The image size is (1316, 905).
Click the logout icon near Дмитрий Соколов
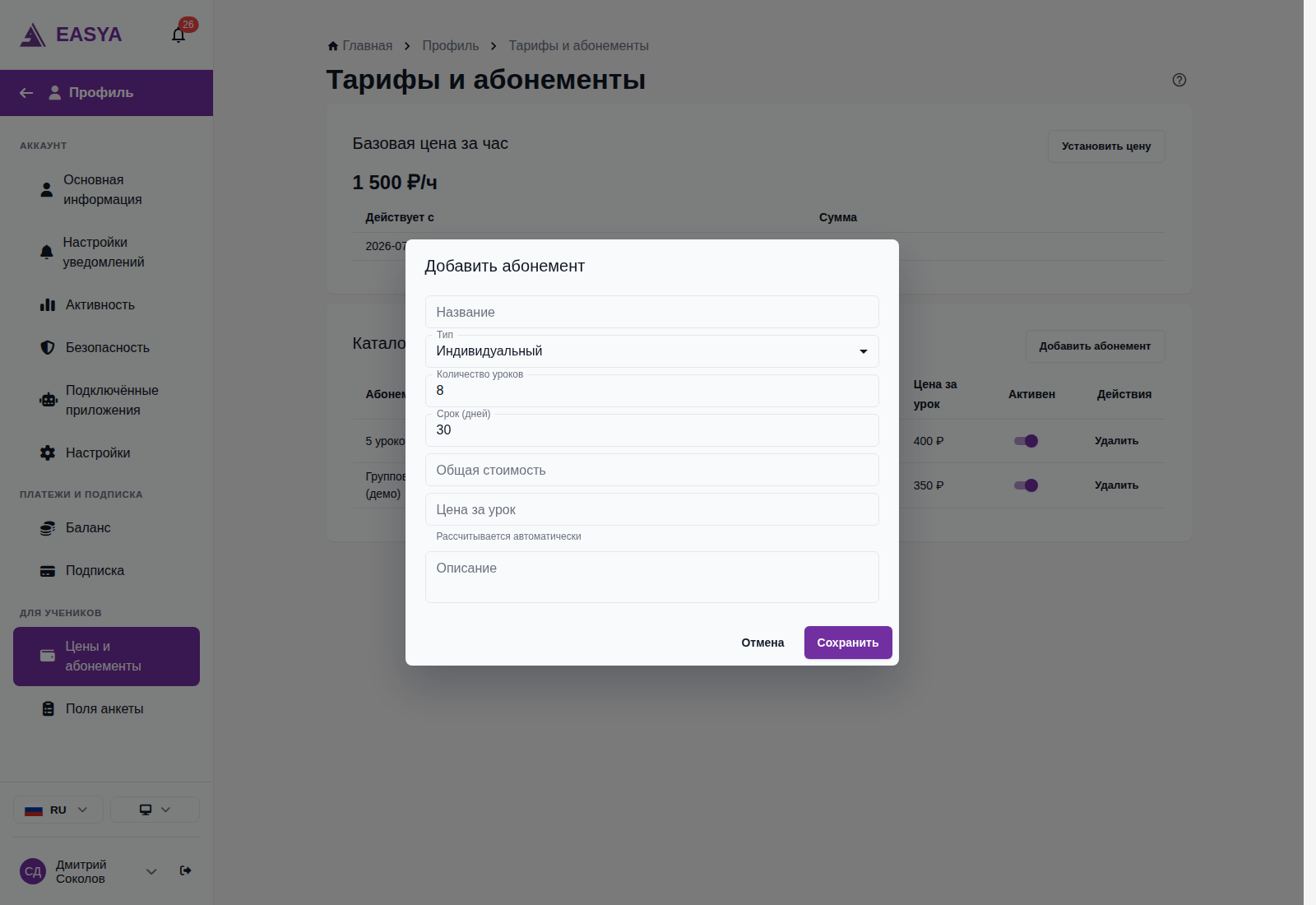coord(186,870)
